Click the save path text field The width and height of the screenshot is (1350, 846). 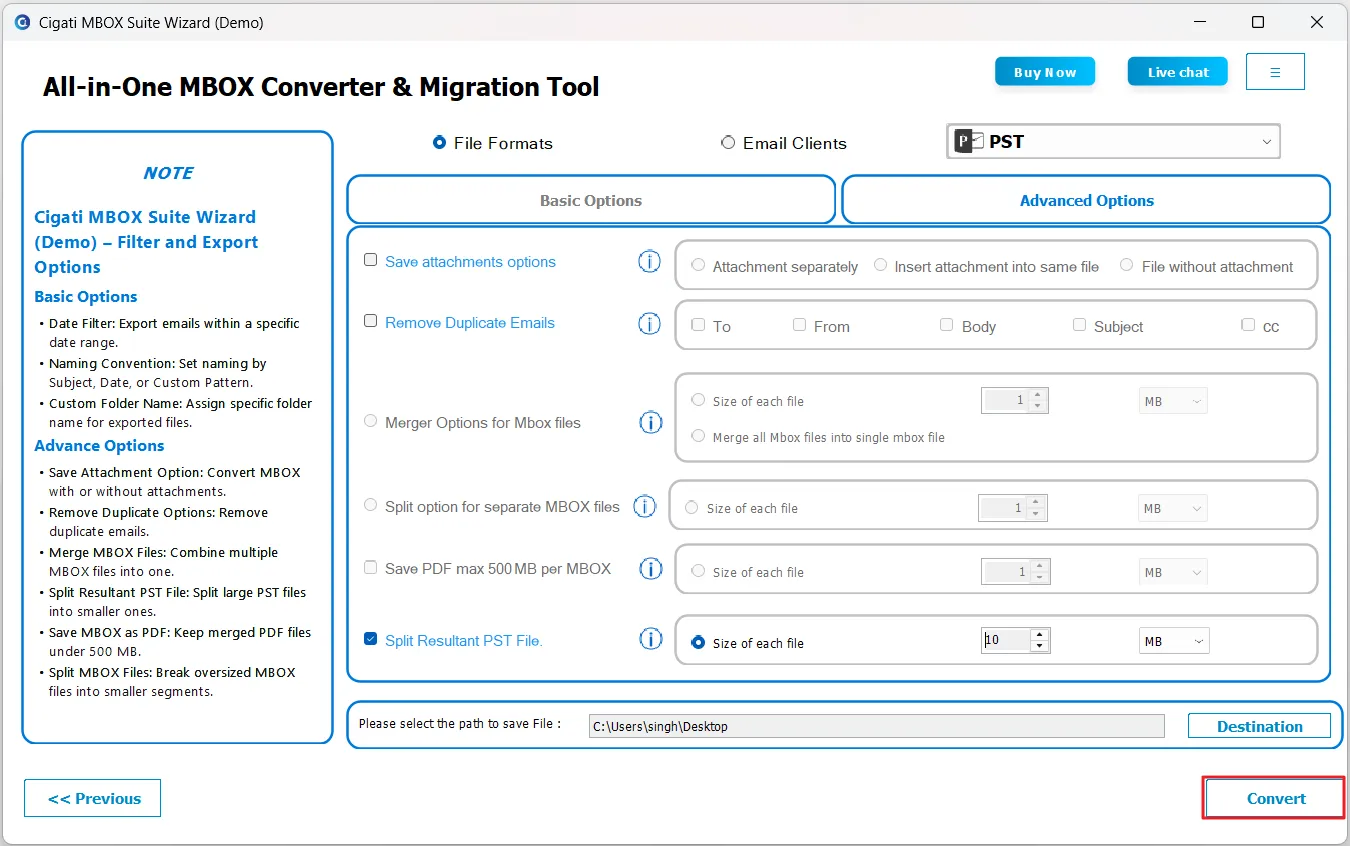tap(876, 726)
